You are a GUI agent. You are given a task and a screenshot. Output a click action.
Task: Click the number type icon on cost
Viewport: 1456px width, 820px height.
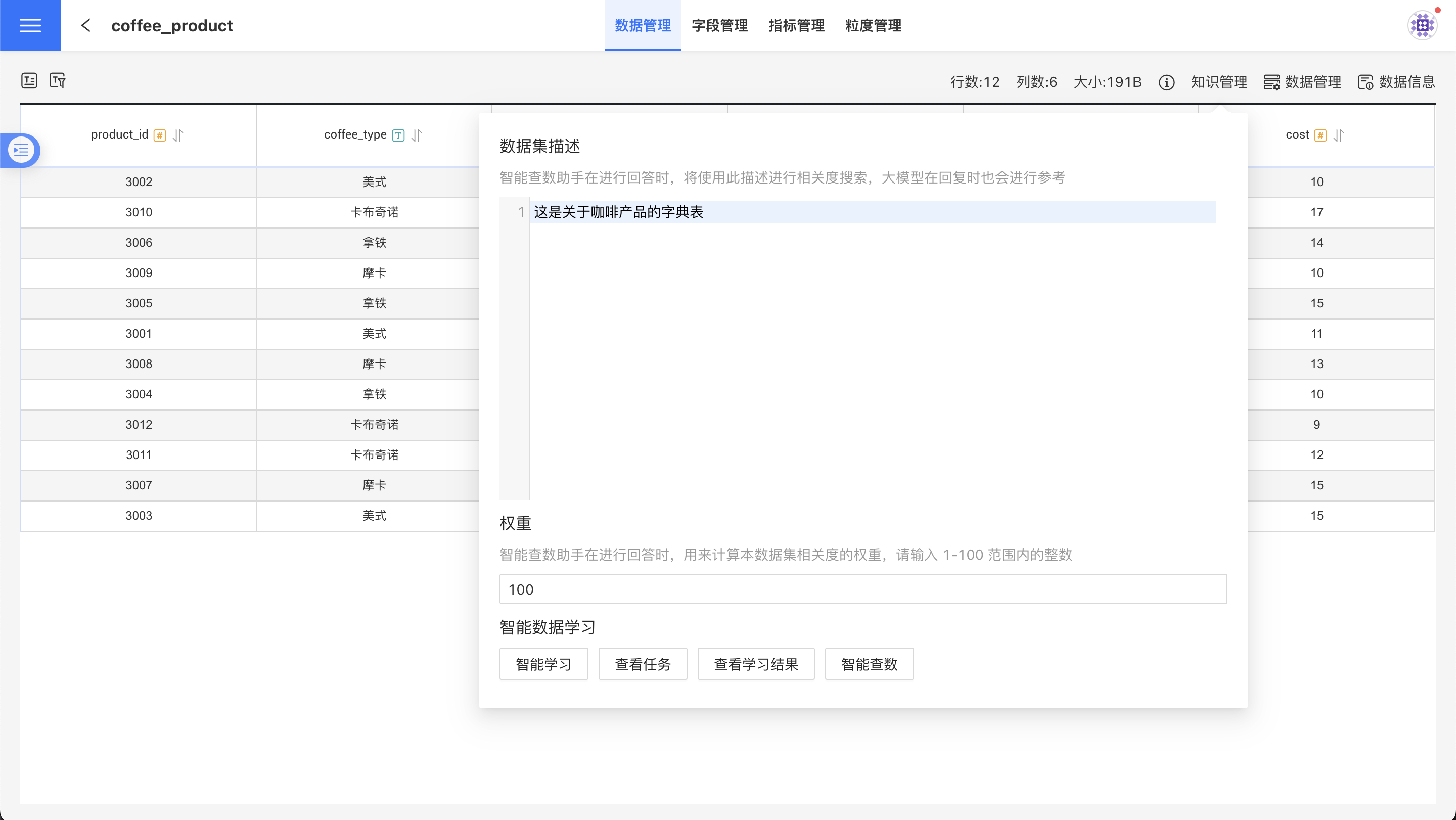(x=1321, y=135)
